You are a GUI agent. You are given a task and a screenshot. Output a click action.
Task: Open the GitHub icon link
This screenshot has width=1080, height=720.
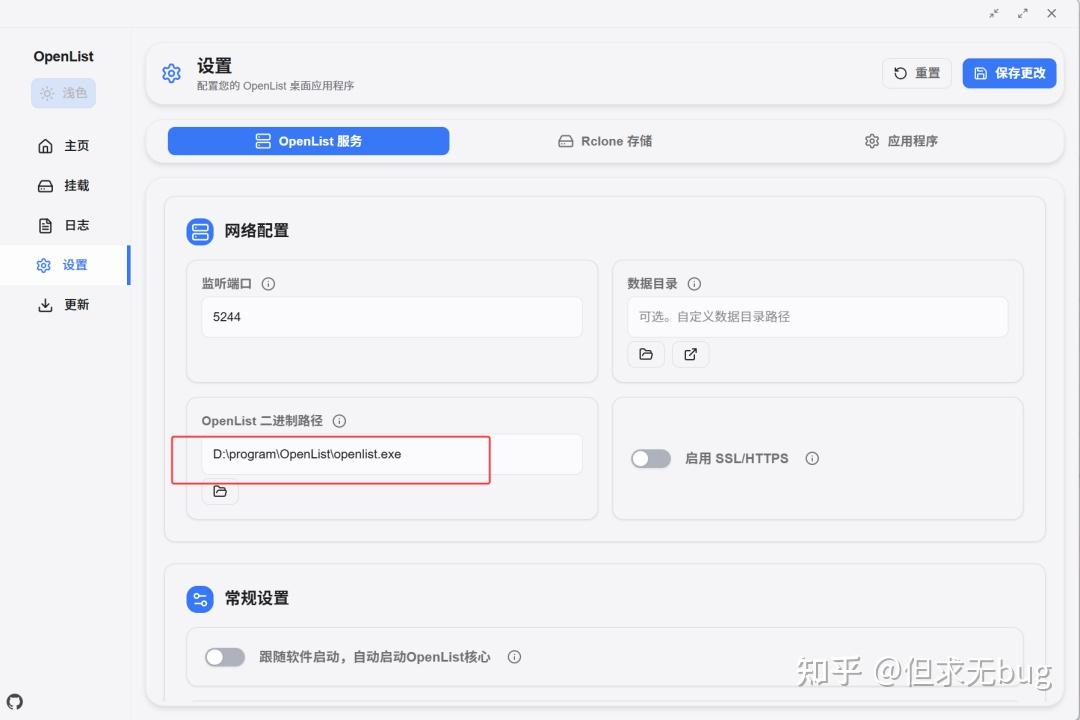pyautogui.click(x=15, y=701)
